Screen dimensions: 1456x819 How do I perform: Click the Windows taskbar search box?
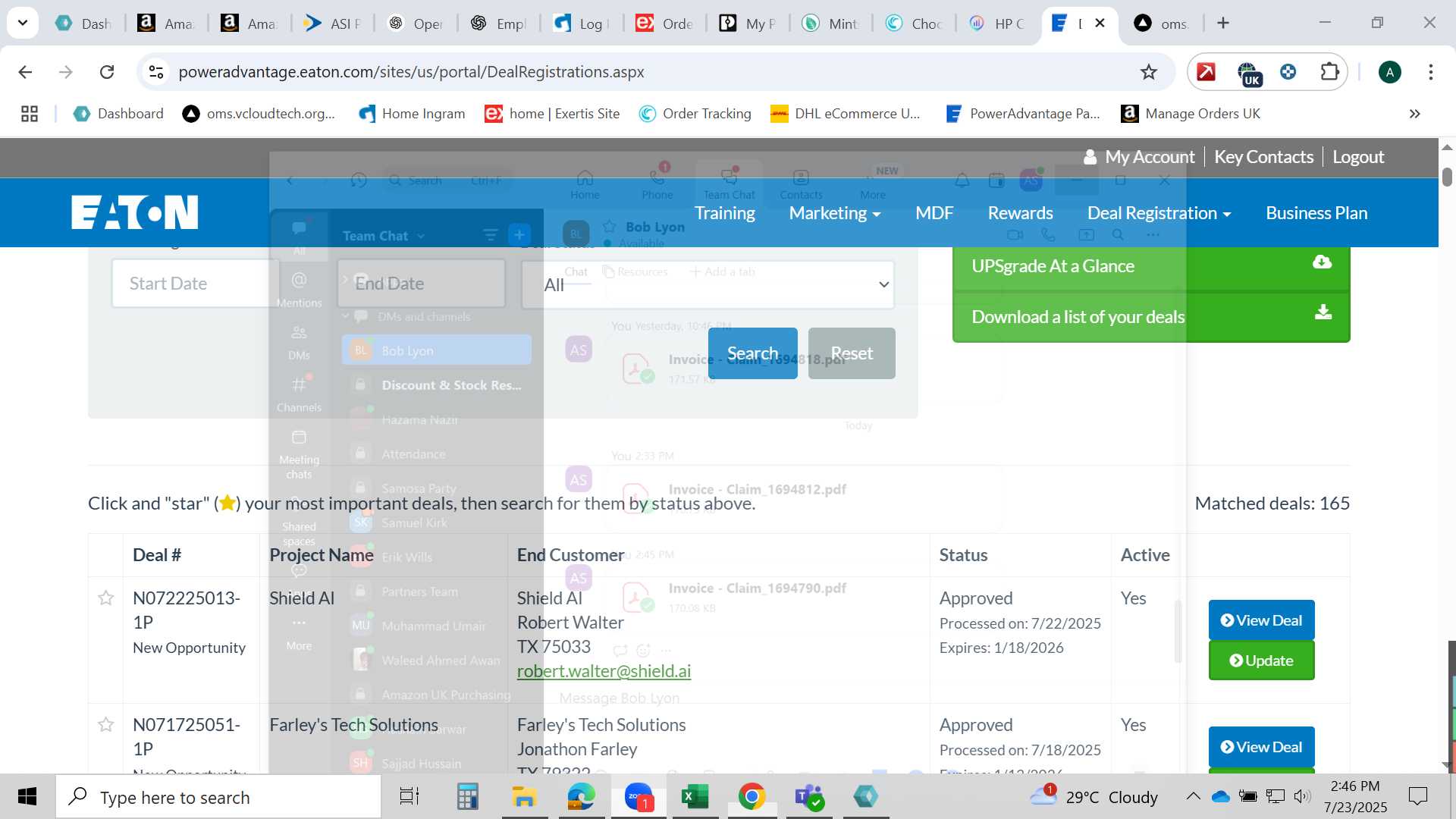tap(218, 797)
